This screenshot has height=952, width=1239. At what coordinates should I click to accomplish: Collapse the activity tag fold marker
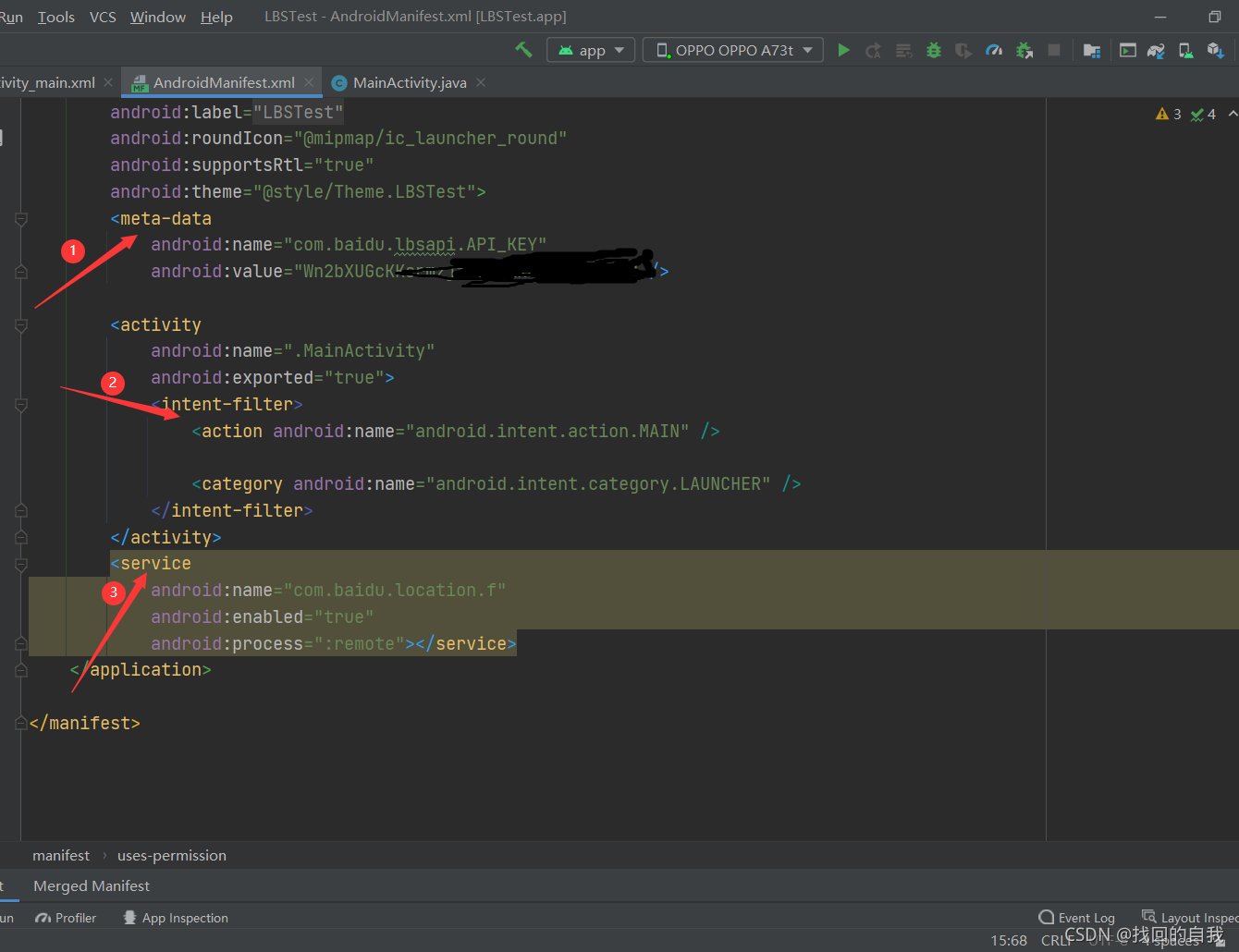pos(21,325)
